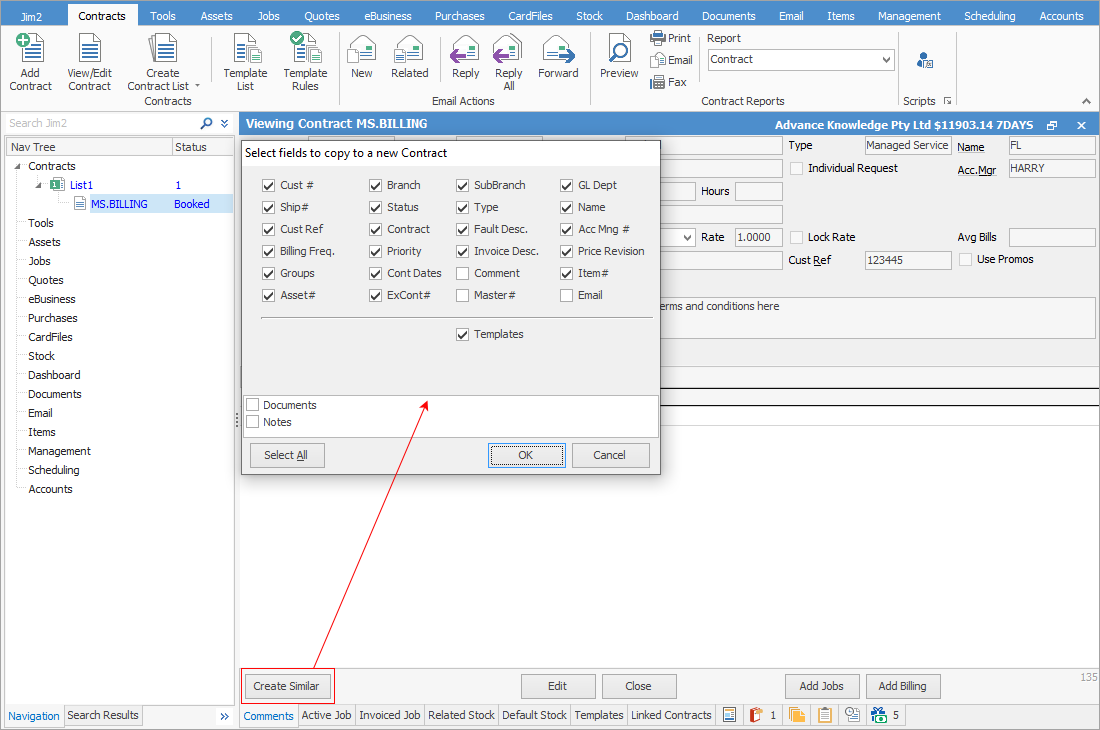Uncheck the Templates checkbox

(x=463, y=334)
